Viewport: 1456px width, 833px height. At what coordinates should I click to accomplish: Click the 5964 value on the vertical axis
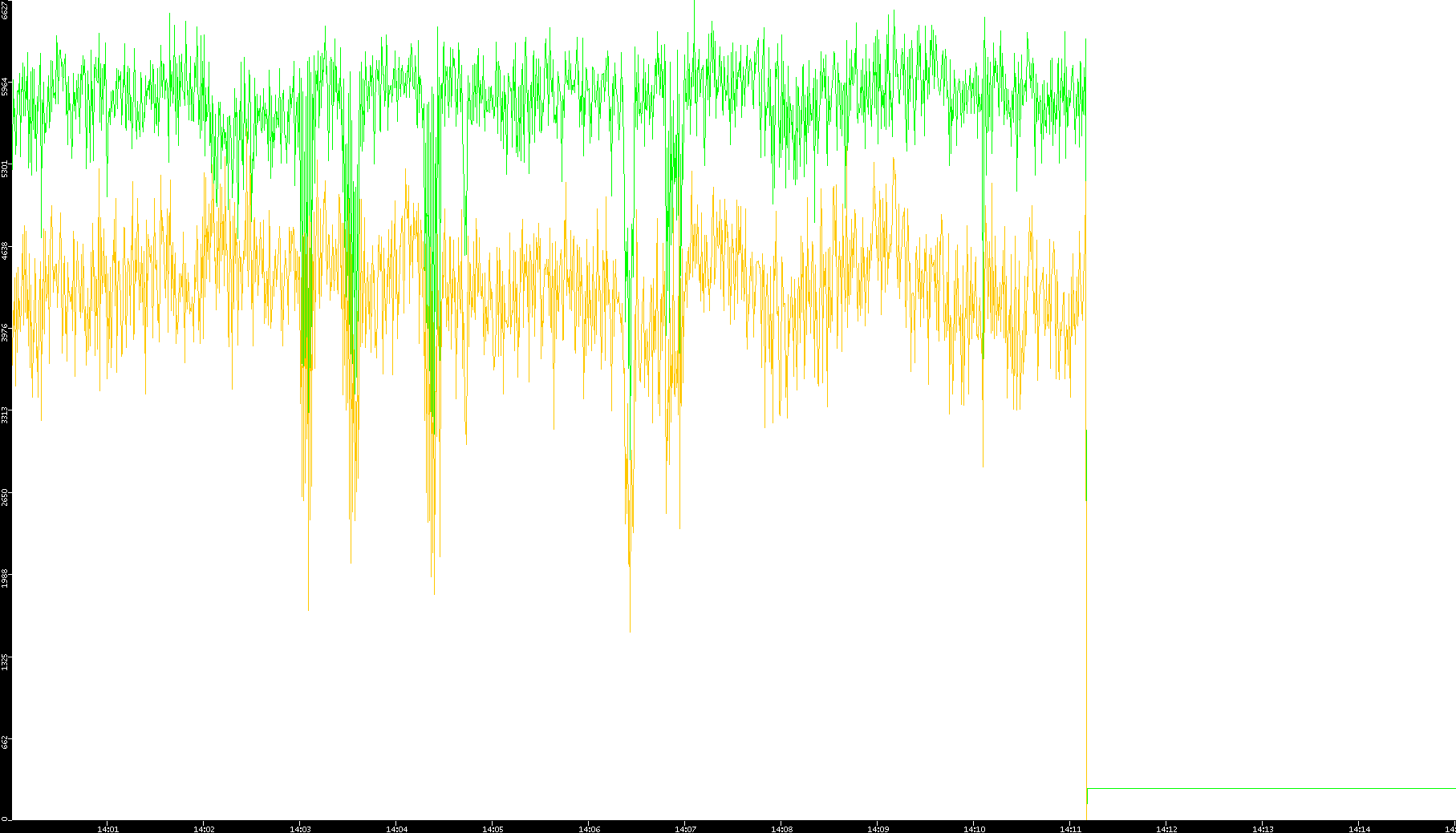pyautogui.click(x=5, y=87)
